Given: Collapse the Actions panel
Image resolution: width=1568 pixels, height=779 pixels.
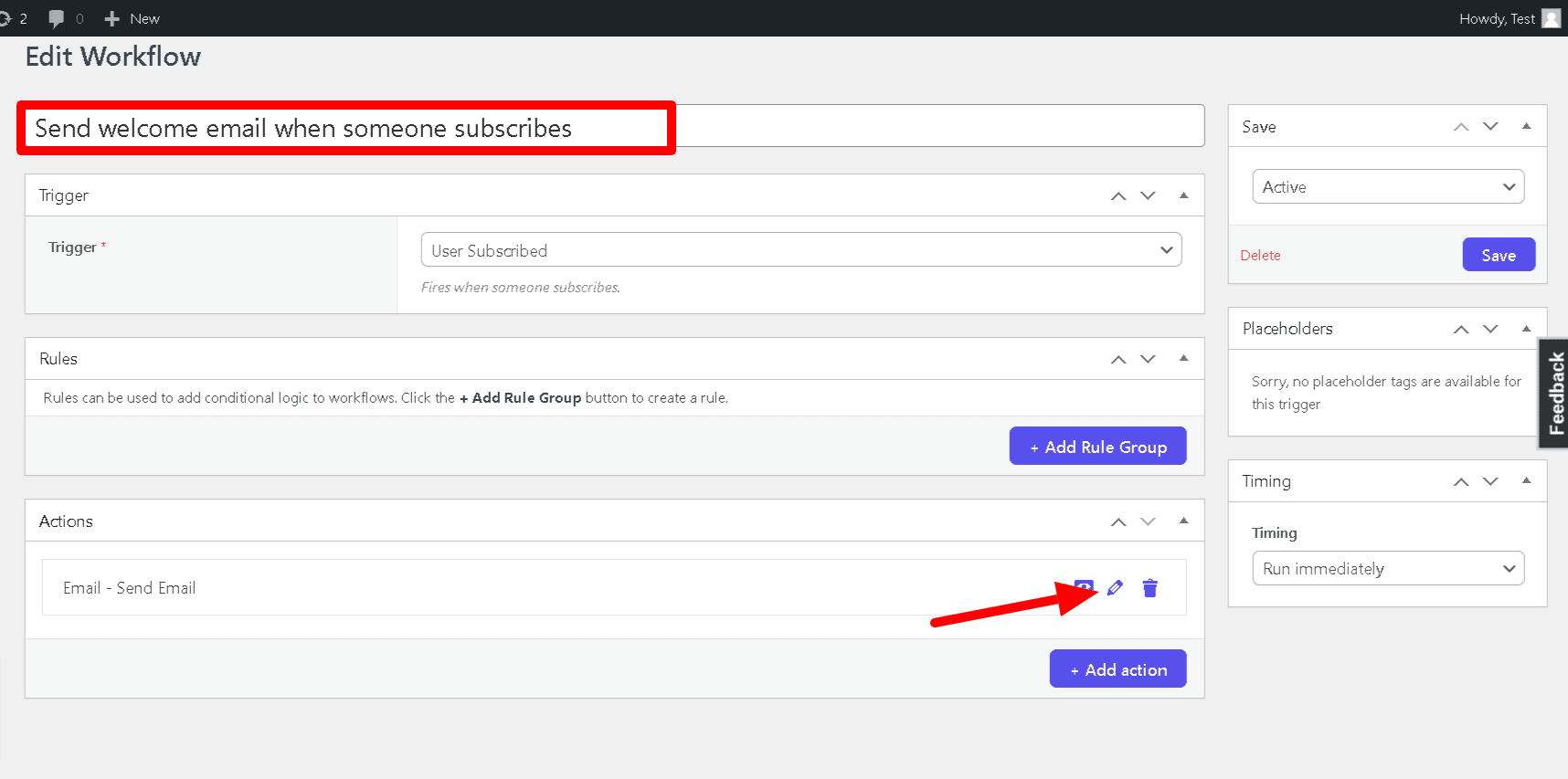Looking at the screenshot, I should coord(1183,521).
